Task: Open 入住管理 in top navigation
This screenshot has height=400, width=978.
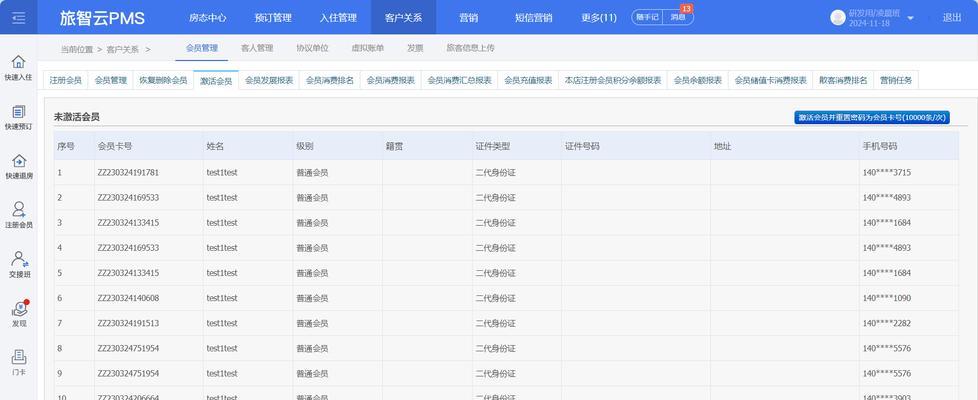Action: pyautogui.click(x=338, y=17)
